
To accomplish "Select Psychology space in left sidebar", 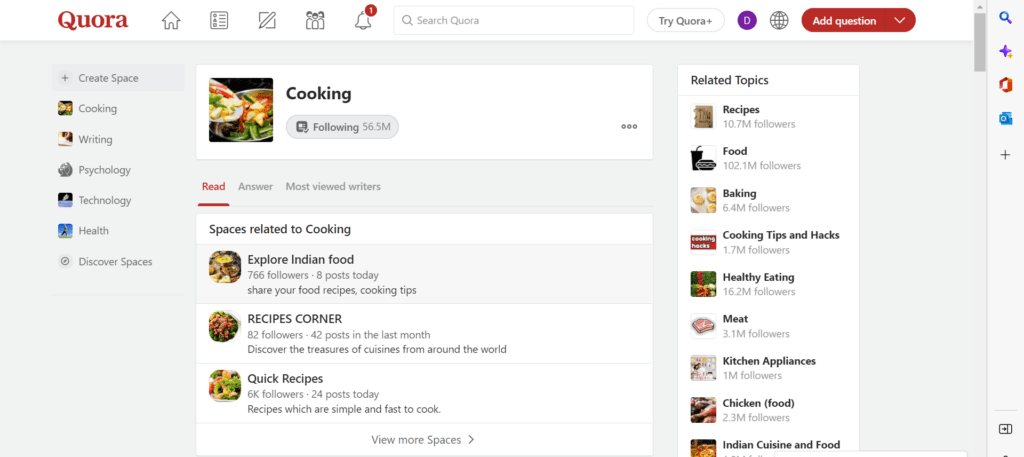I will coord(104,170).
